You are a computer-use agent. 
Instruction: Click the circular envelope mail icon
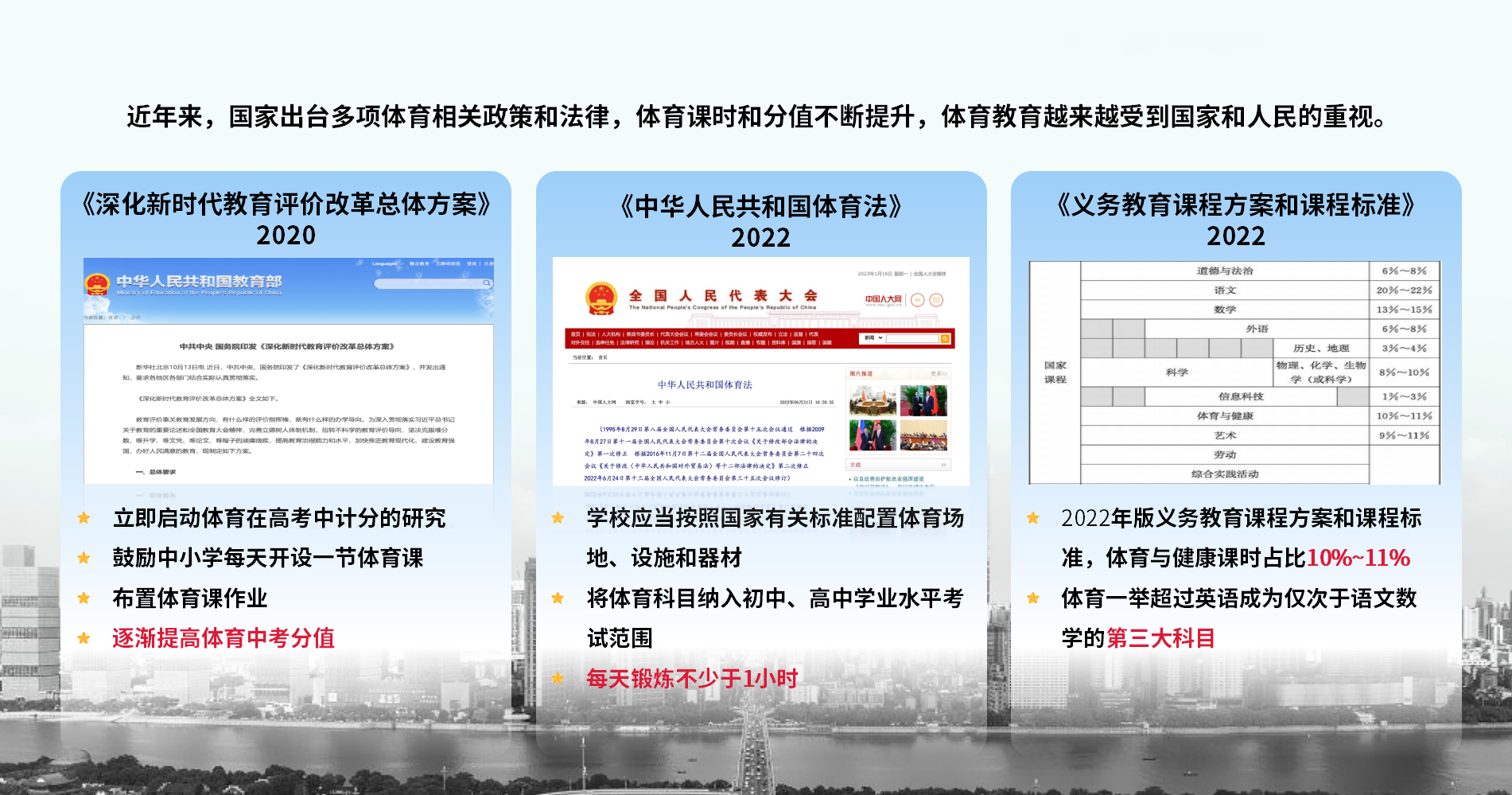coord(936,300)
